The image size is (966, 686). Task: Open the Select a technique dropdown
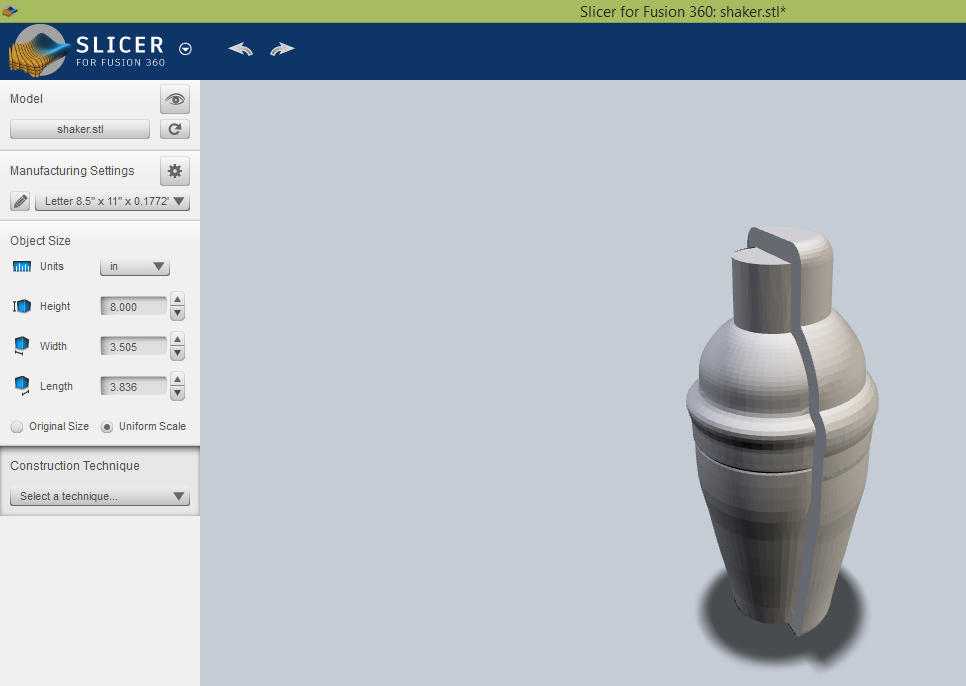100,496
